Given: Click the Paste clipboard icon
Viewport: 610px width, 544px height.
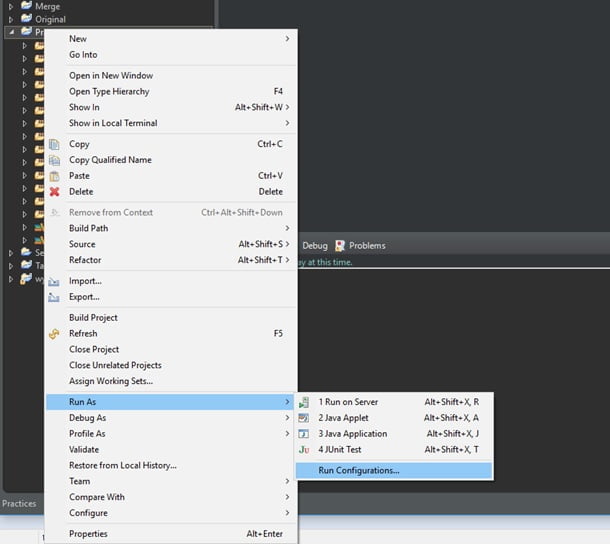Looking at the screenshot, I should coord(54,176).
